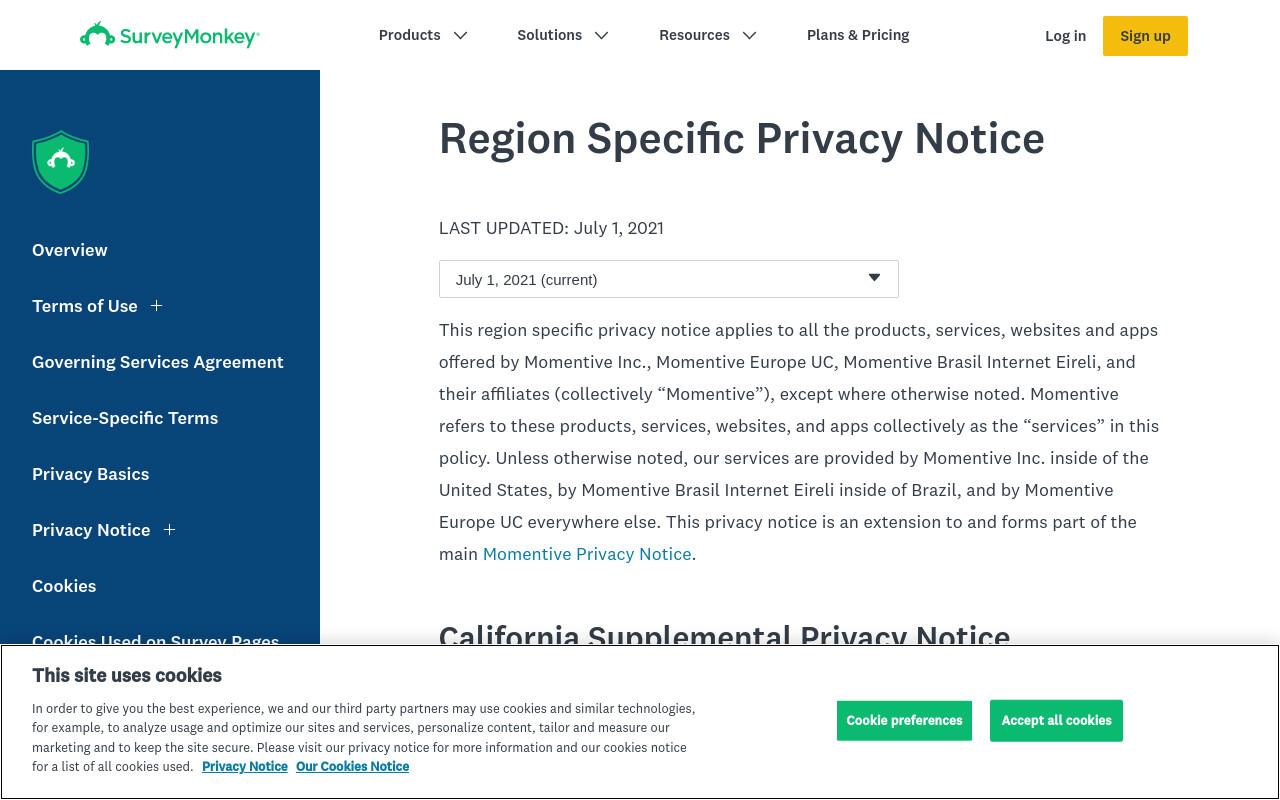Expand Privacy Notice with plus icon
1280x800 pixels.
coord(169,530)
